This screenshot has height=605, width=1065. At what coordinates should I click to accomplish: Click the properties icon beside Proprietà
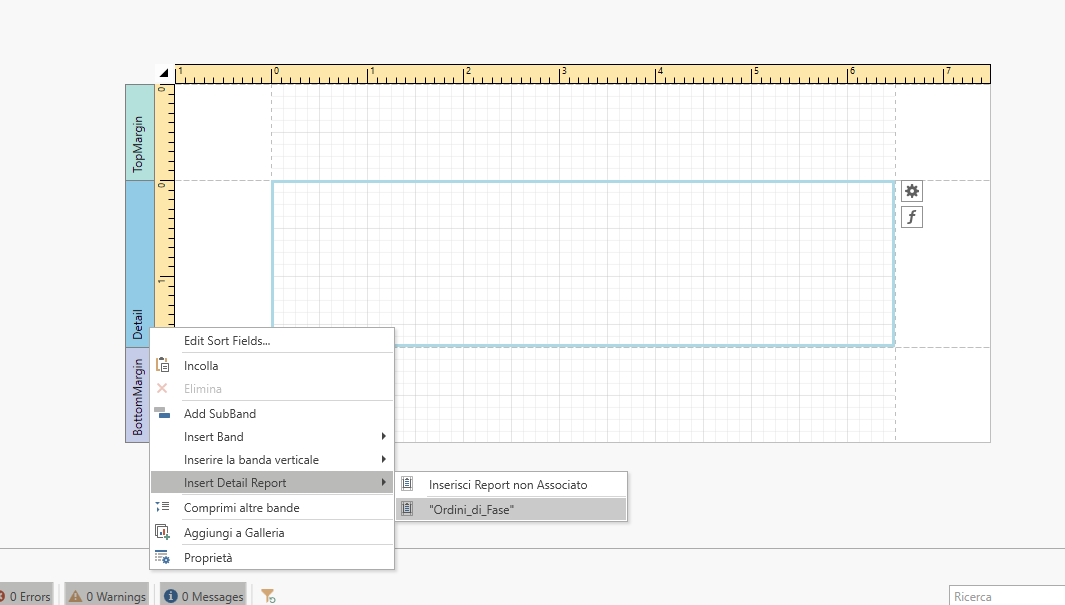(x=162, y=557)
